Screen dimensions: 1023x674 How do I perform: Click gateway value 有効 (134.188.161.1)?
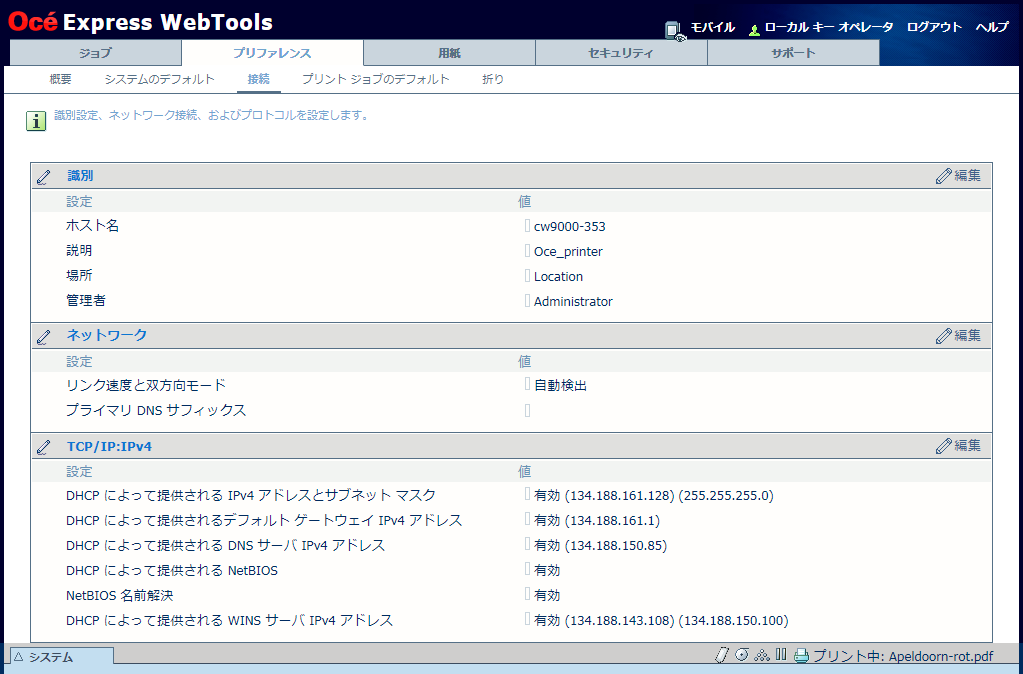597,520
